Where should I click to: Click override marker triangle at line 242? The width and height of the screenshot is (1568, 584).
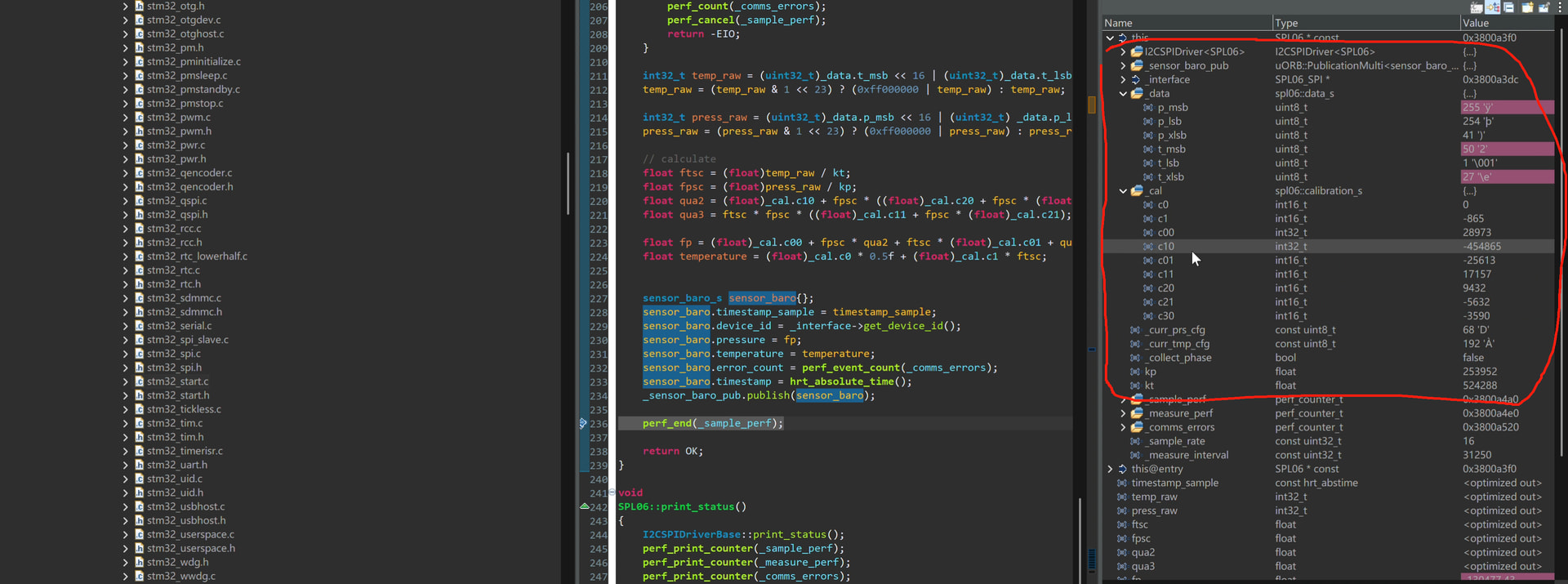click(585, 506)
